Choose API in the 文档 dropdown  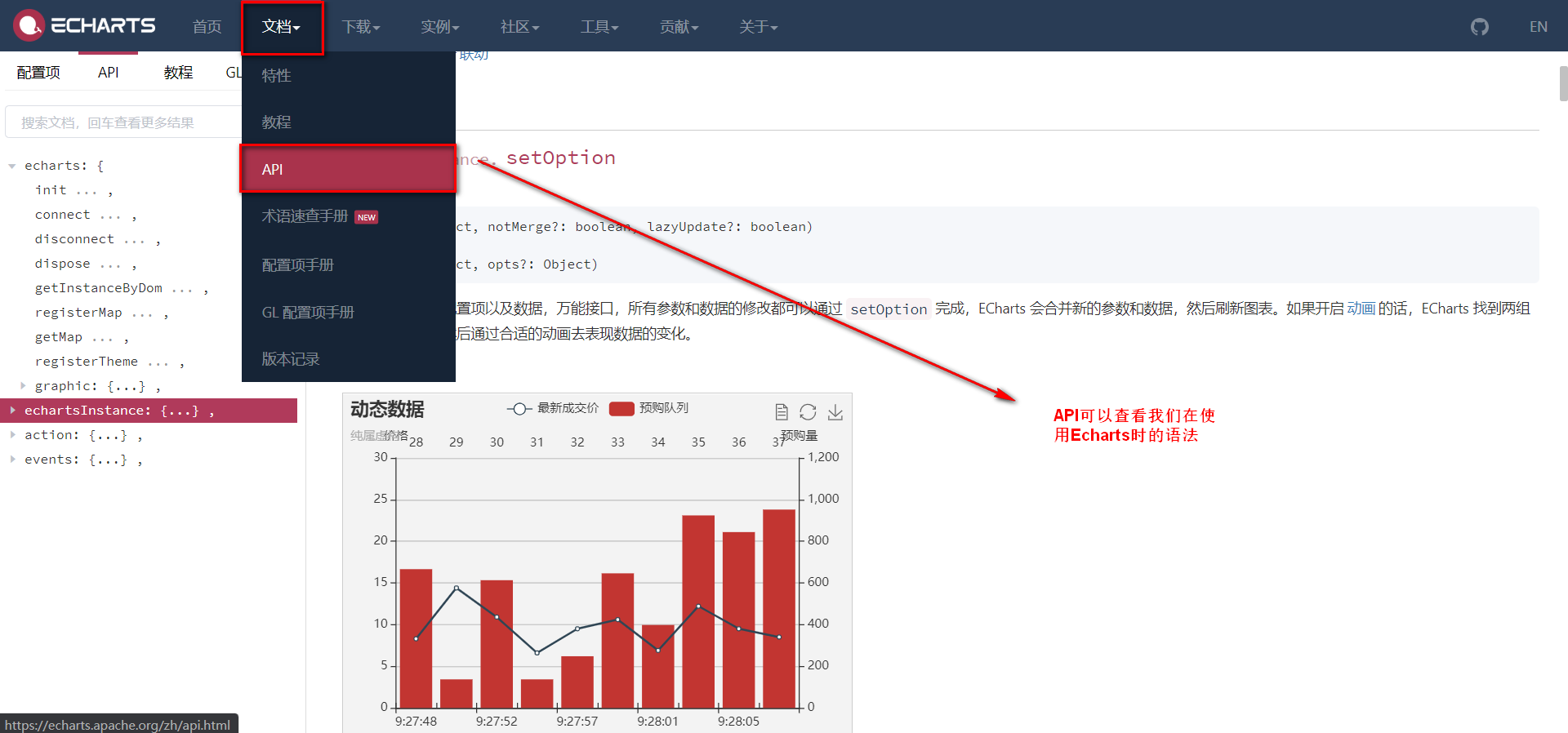349,169
